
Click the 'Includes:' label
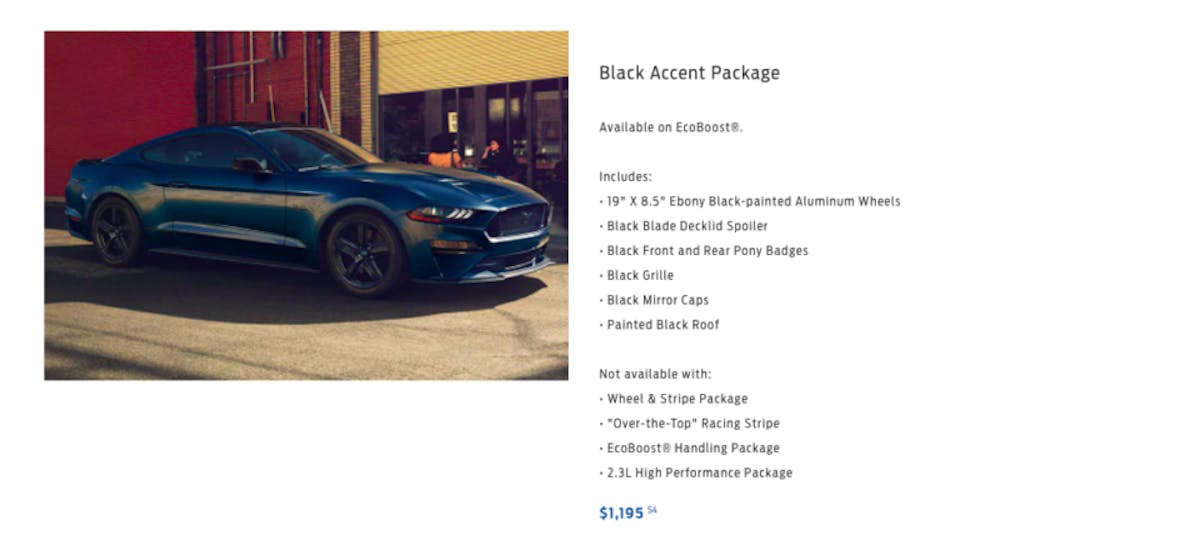(x=625, y=177)
